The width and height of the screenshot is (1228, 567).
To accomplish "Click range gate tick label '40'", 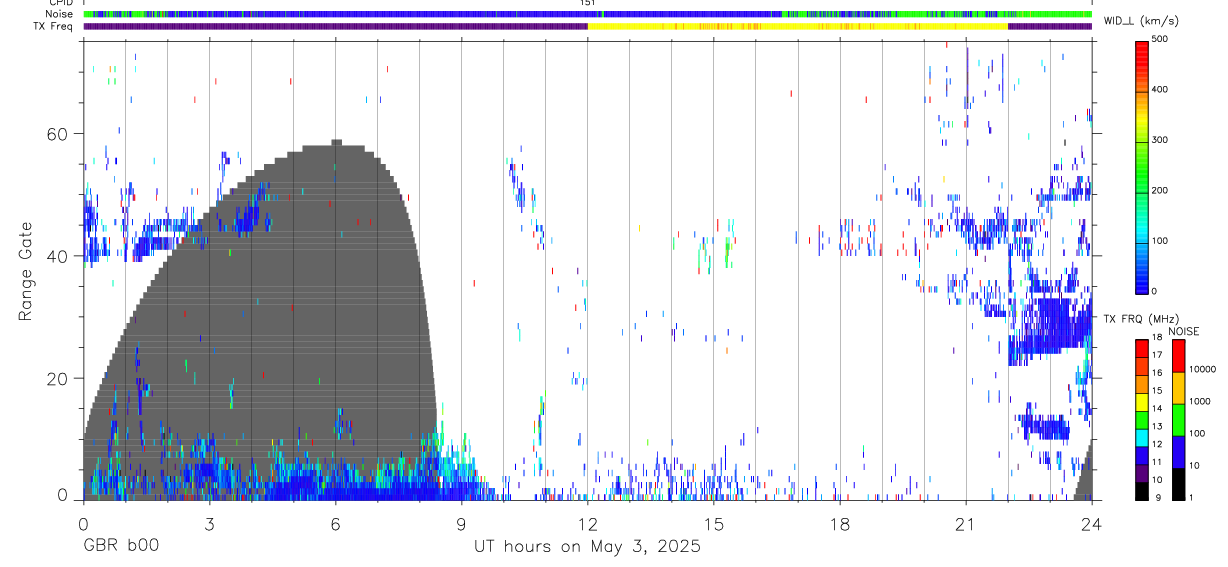I will coord(59,256).
